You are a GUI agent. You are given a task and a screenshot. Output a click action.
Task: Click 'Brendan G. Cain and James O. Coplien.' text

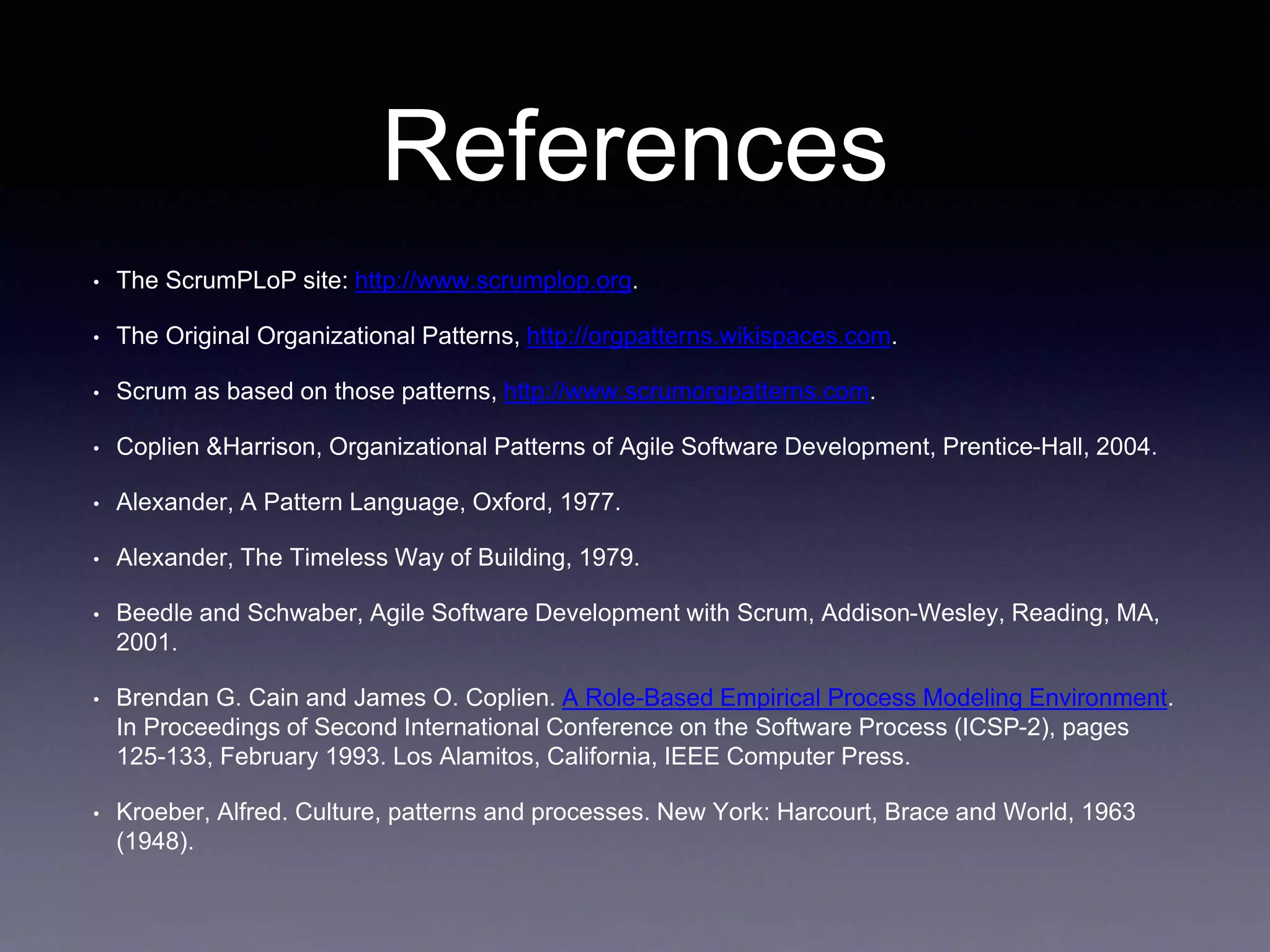335,698
